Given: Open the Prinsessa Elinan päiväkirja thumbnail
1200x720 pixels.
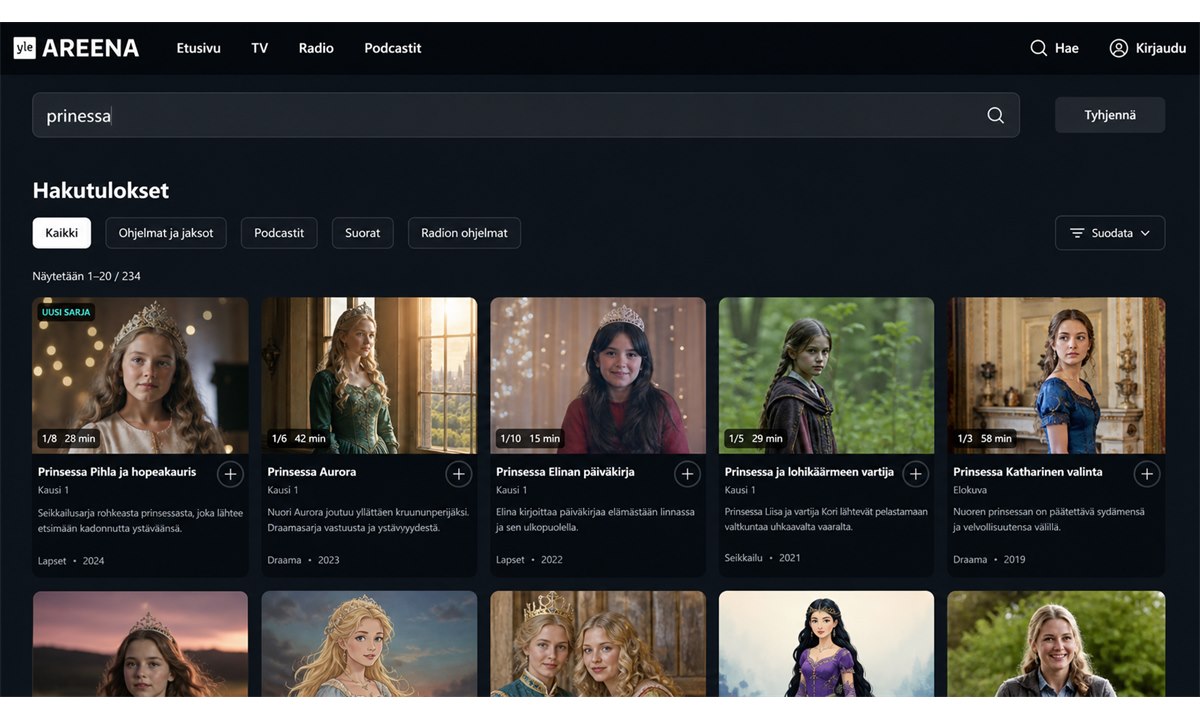Looking at the screenshot, I should [598, 375].
